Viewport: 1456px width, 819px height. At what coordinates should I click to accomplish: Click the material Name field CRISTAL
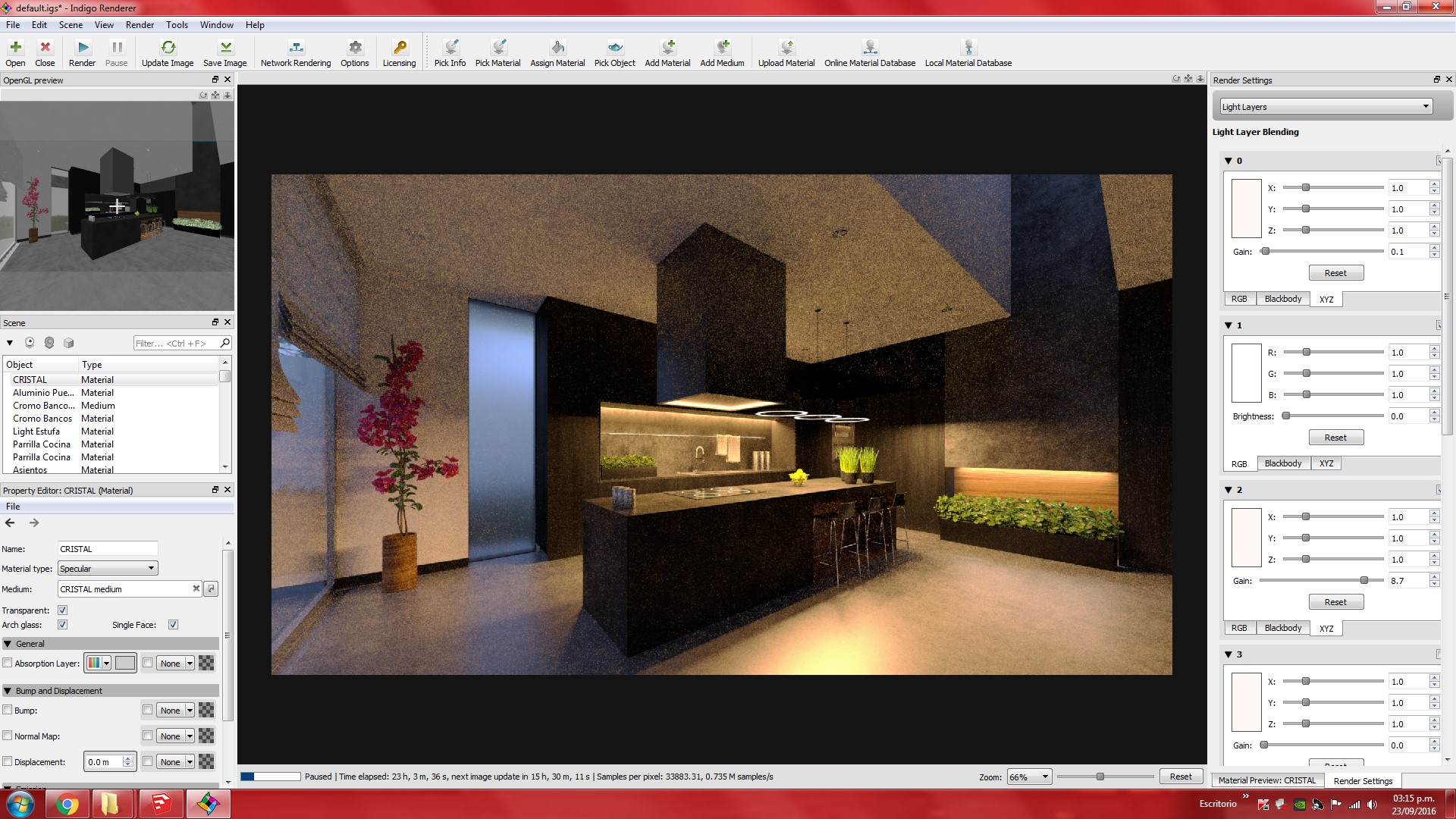pos(108,548)
